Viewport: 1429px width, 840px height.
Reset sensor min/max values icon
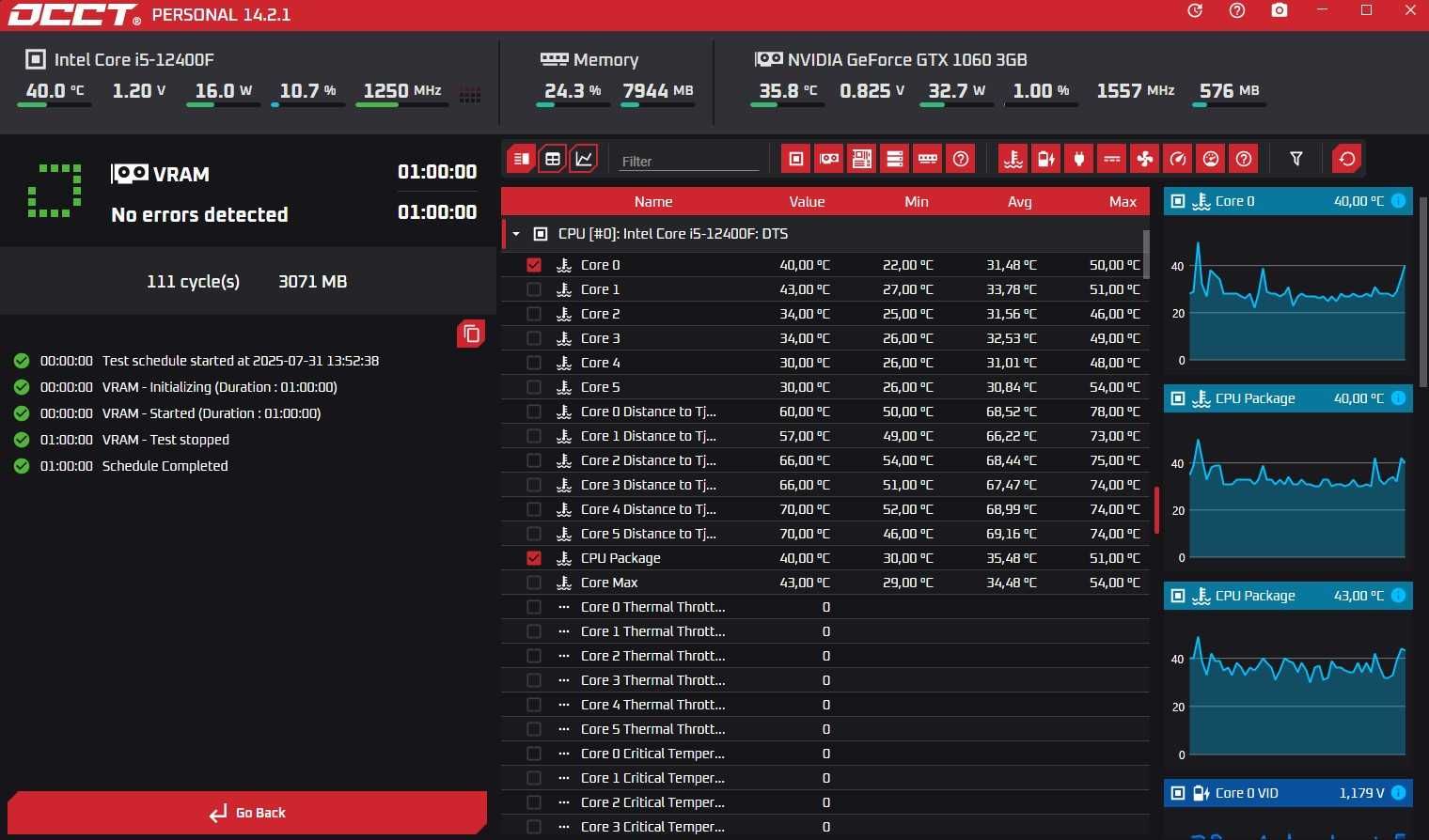1347,159
